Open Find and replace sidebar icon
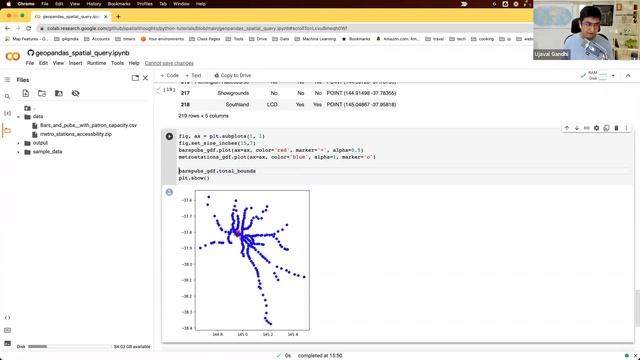The width and height of the screenshot is (640, 360). [x=7, y=96]
